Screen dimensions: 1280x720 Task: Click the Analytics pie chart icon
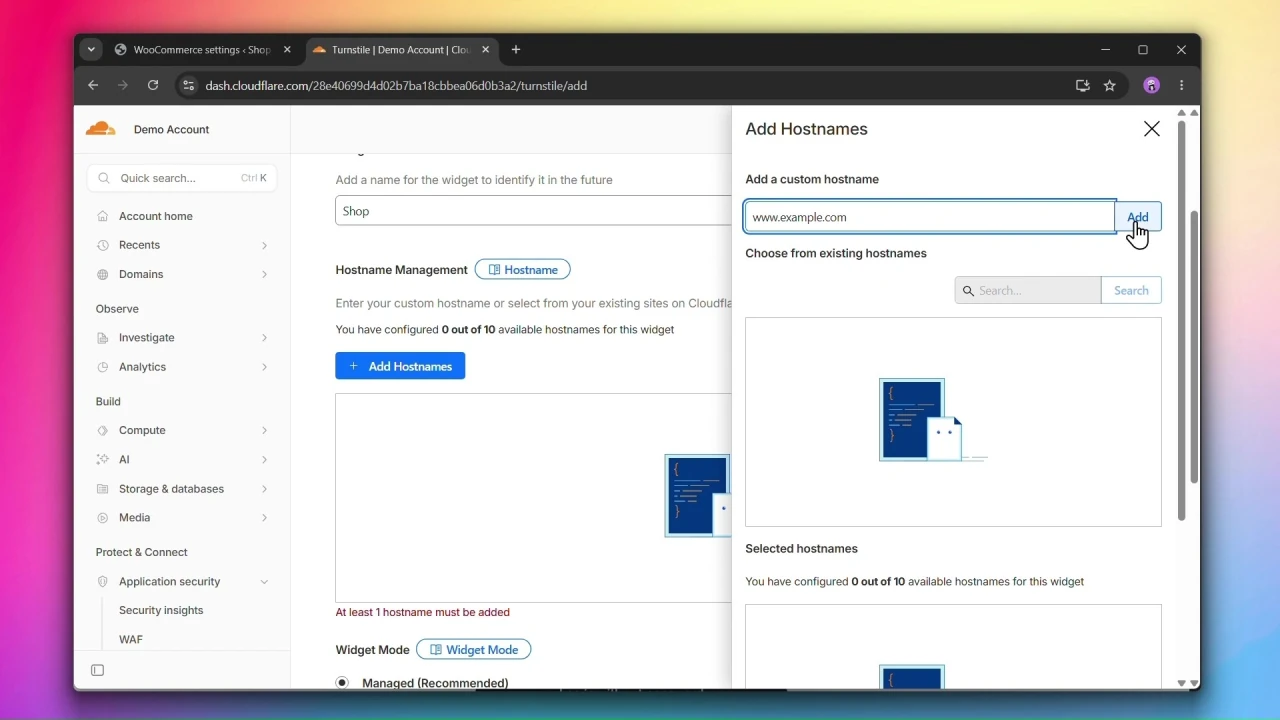point(103,367)
